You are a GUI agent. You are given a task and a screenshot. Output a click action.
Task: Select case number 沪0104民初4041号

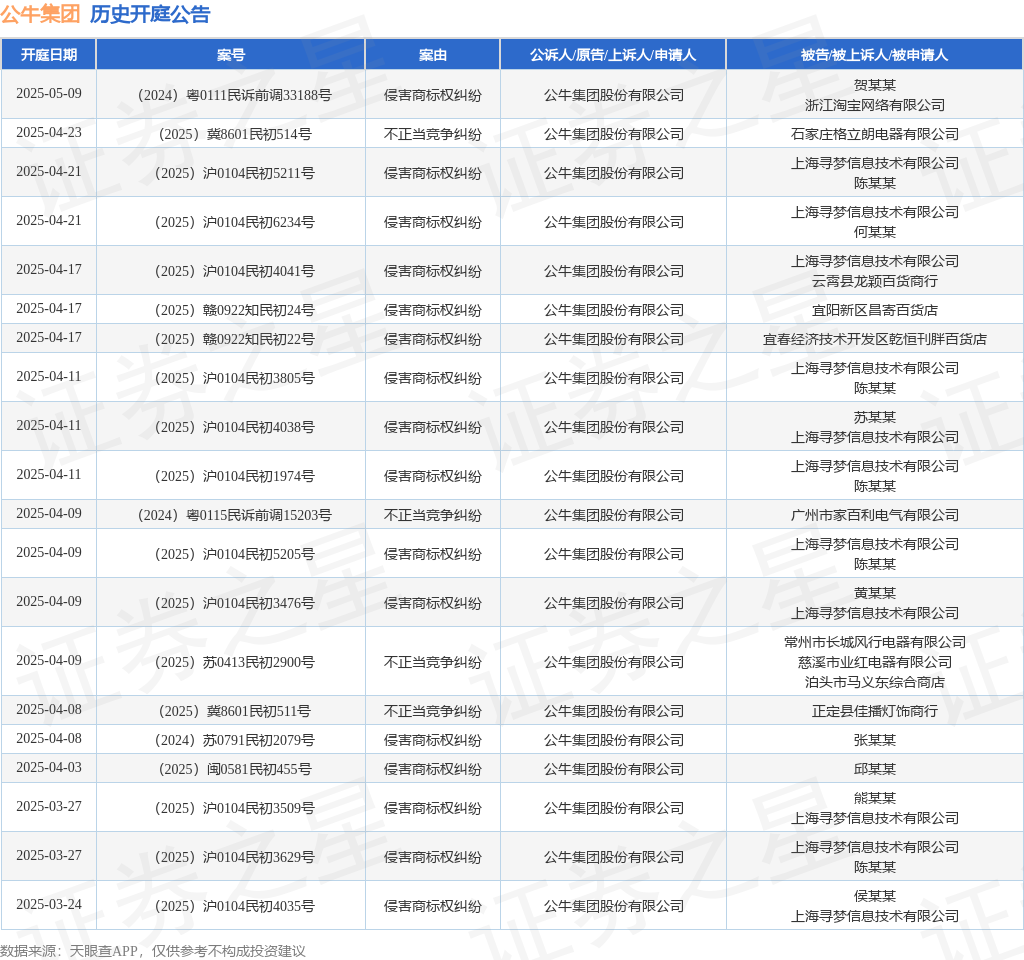(x=234, y=271)
